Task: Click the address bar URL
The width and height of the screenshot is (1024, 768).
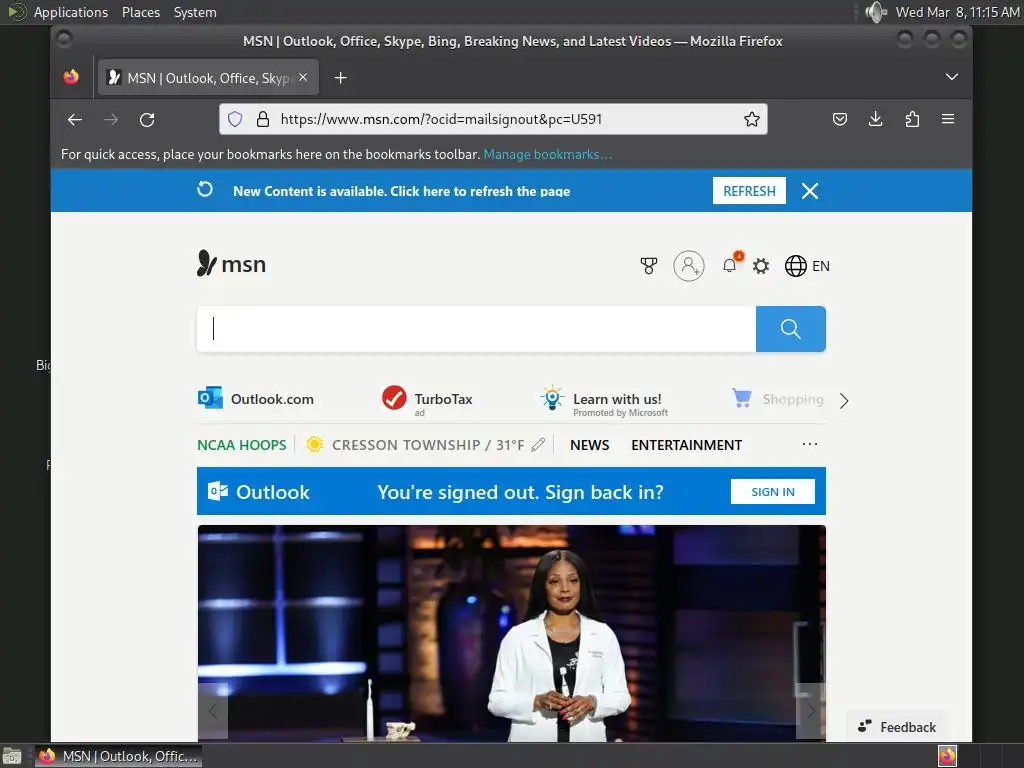Action: tap(441, 119)
